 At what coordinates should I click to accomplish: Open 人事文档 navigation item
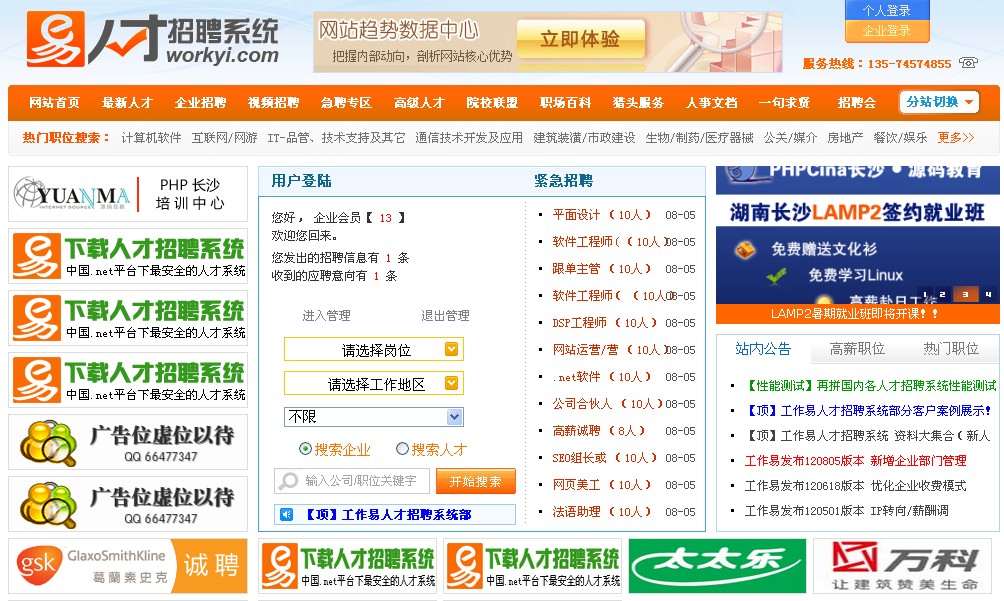pyautogui.click(x=712, y=103)
